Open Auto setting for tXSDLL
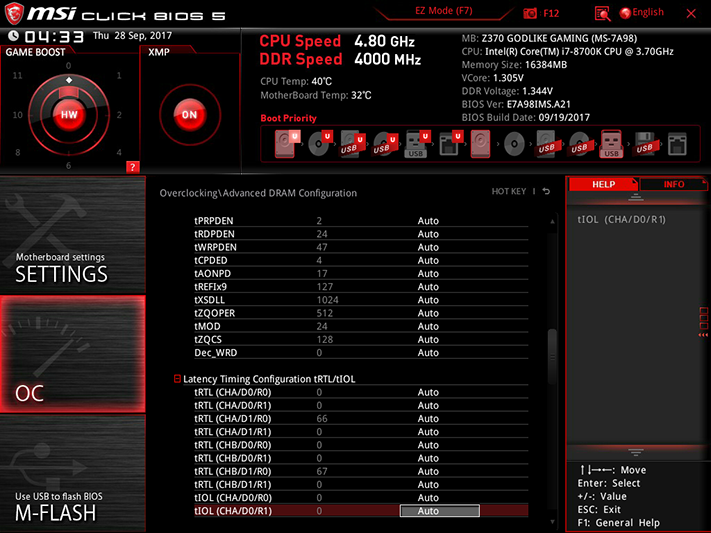Image resolution: width=711 pixels, height=533 pixels. pyautogui.click(x=428, y=300)
